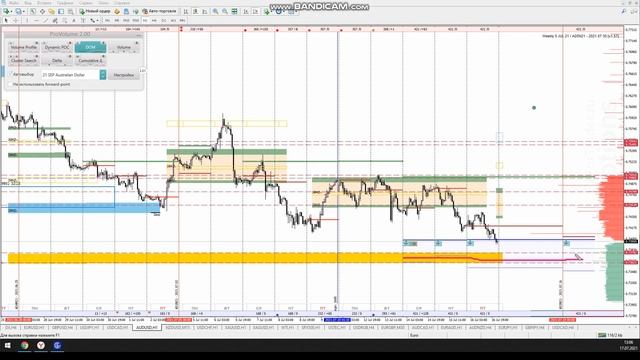Select the H4 timeframe button
The width and height of the screenshot is (640, 360).
click(154, 20)
